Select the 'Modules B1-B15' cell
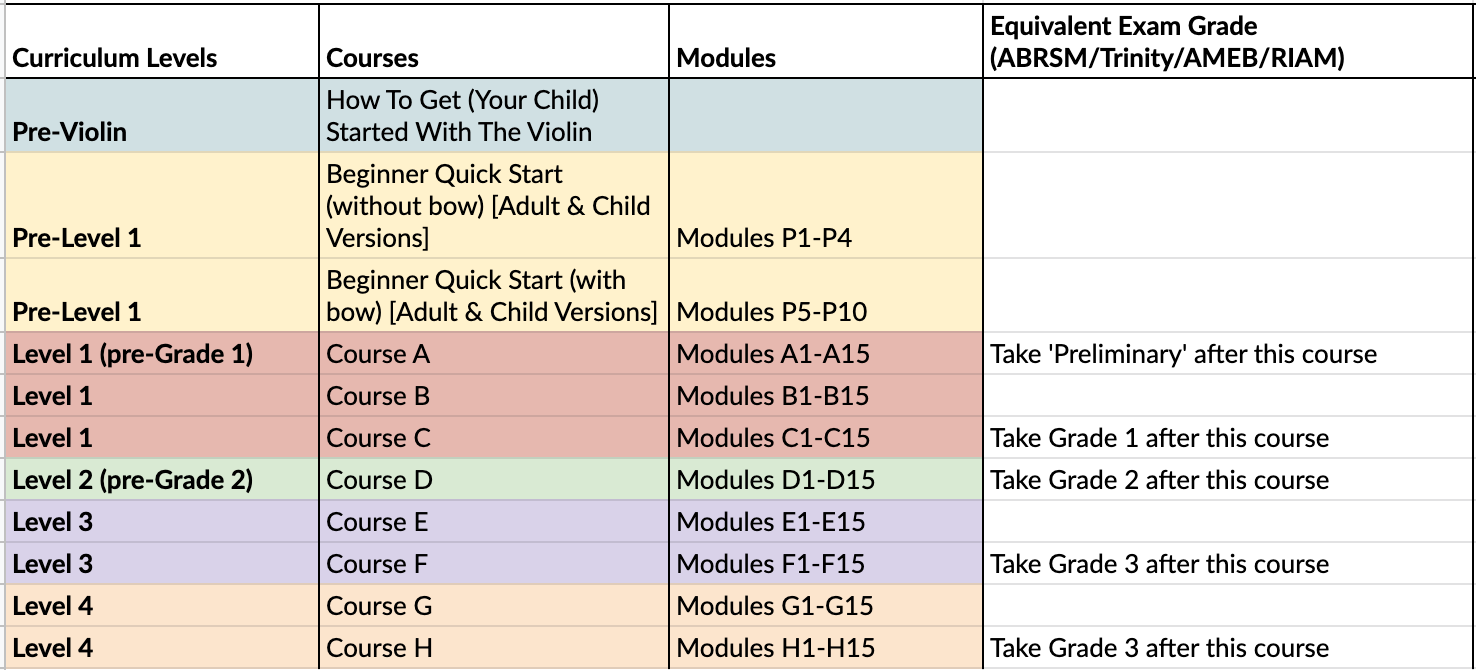 (x=826, y=396)
